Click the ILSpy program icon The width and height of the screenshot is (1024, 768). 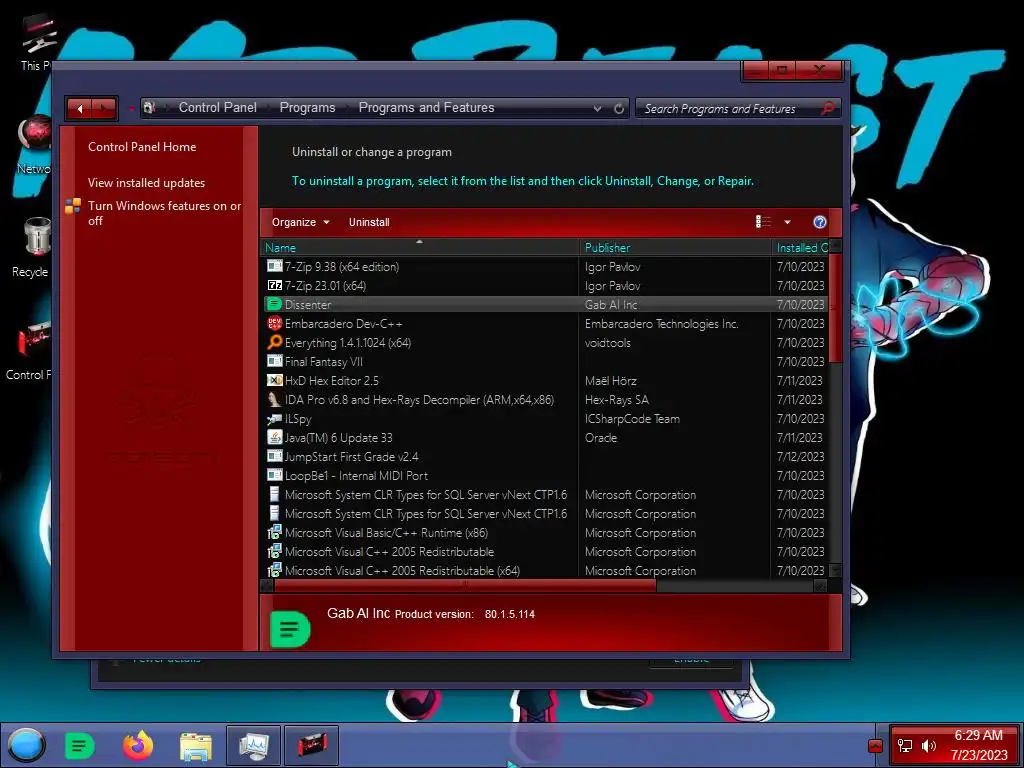pos(274,419)
